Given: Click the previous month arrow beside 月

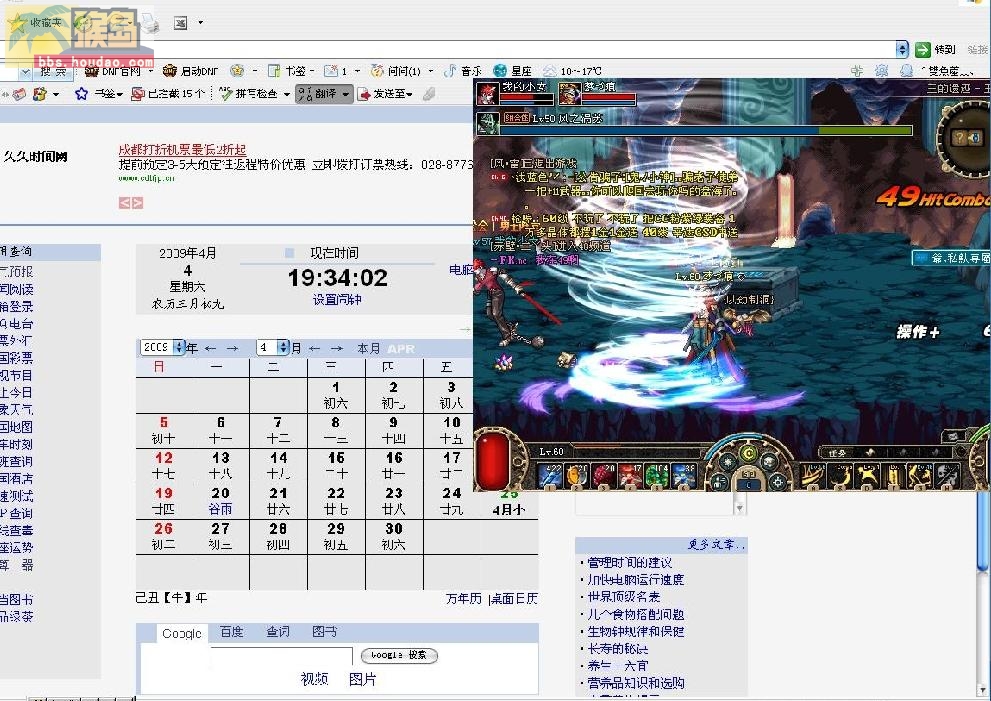Looking at the screenshot, I should (314, 348).
